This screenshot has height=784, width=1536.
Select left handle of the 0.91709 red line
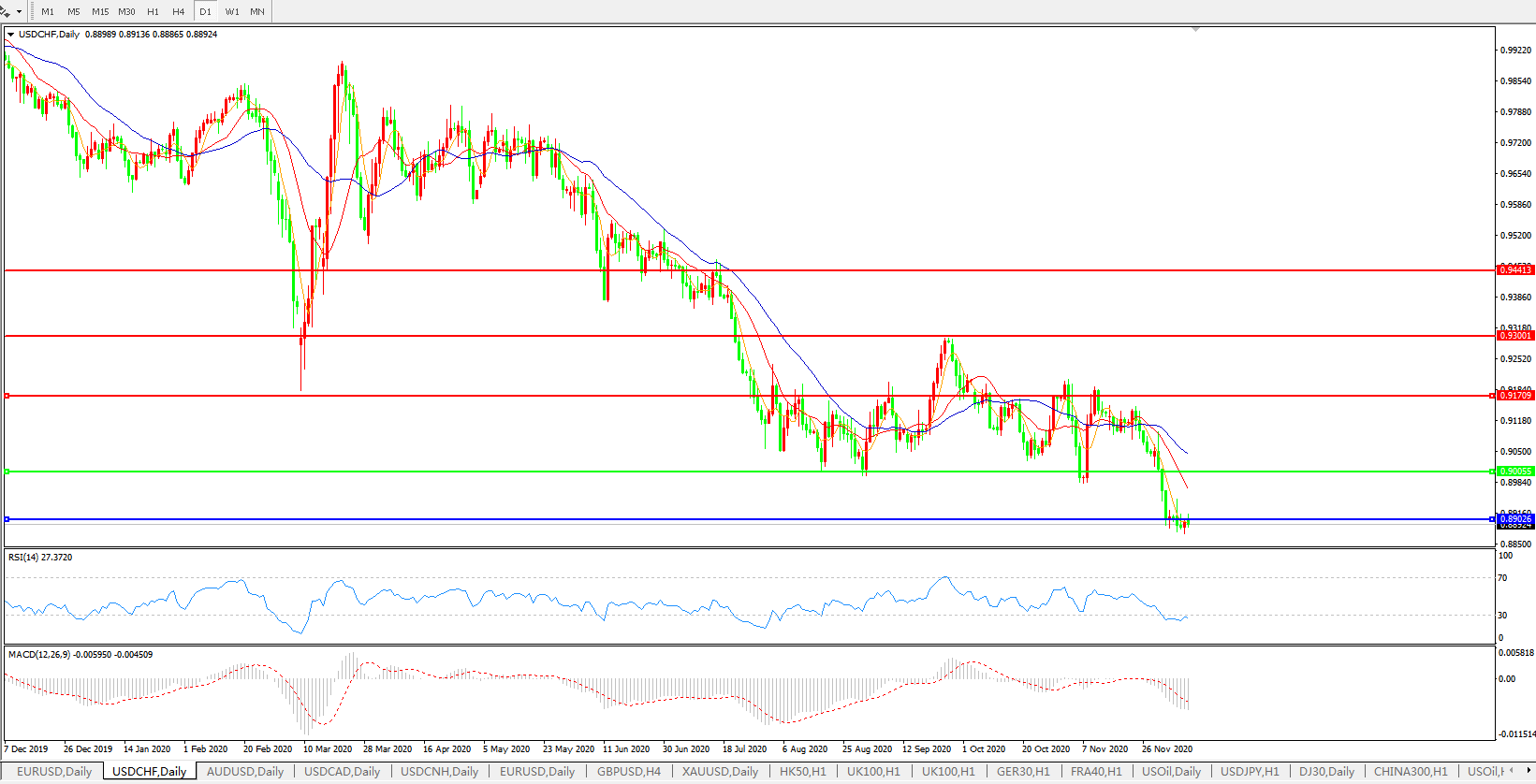click(7, 396)
